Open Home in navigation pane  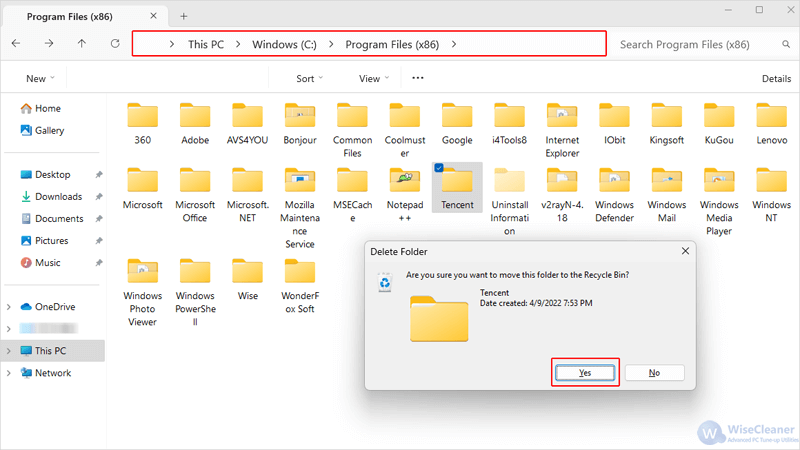(x=40, y=108)
